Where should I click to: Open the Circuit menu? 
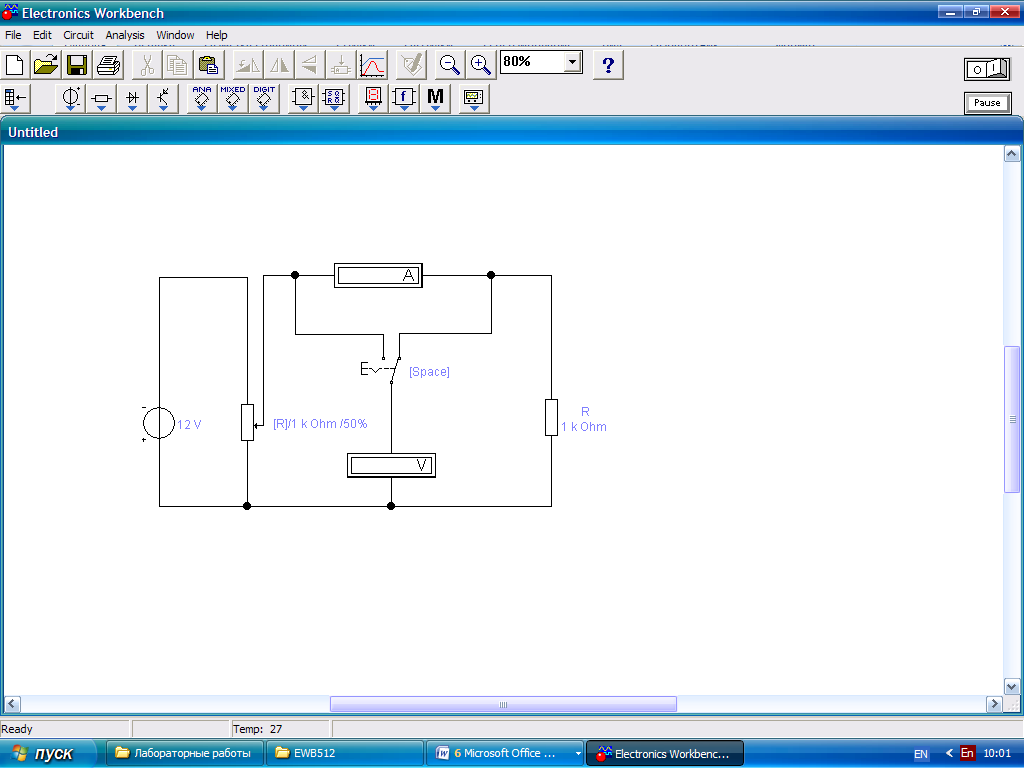point(78,35)
